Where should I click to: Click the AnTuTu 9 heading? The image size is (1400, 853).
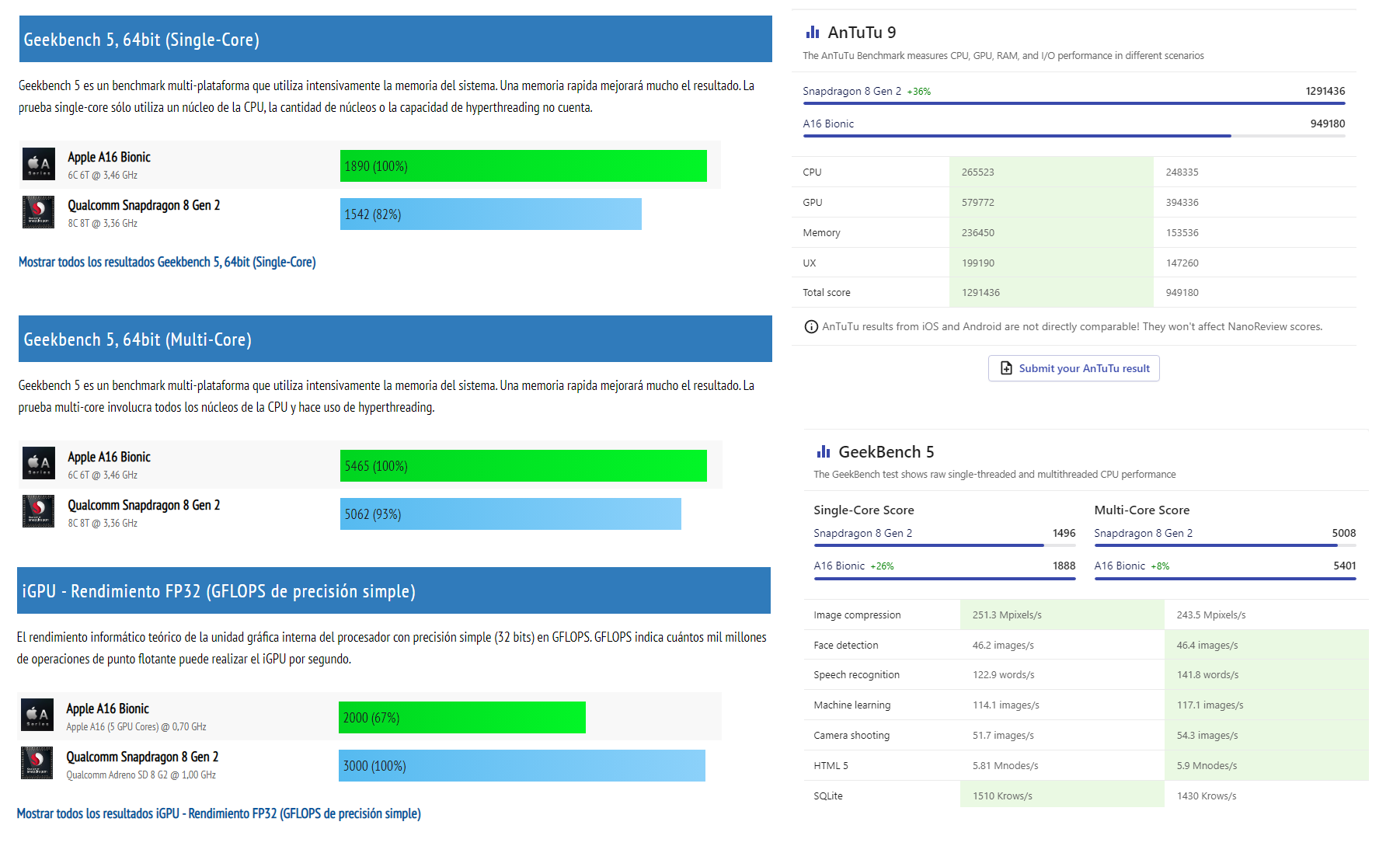pyautogui.click(x=862, y=33)
